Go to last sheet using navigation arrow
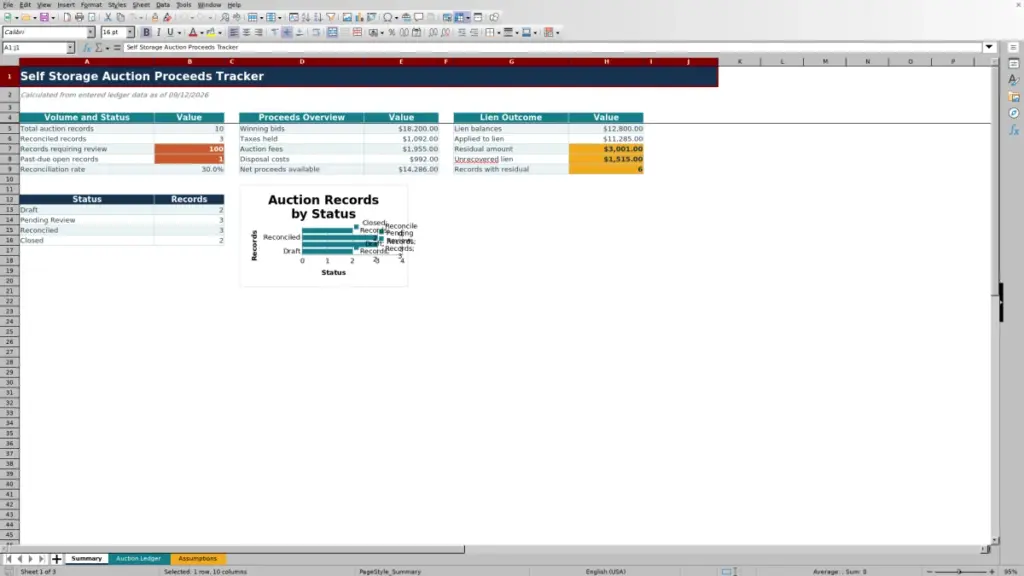Screen dimensions: 1024x576 click(x=41, y=559)
